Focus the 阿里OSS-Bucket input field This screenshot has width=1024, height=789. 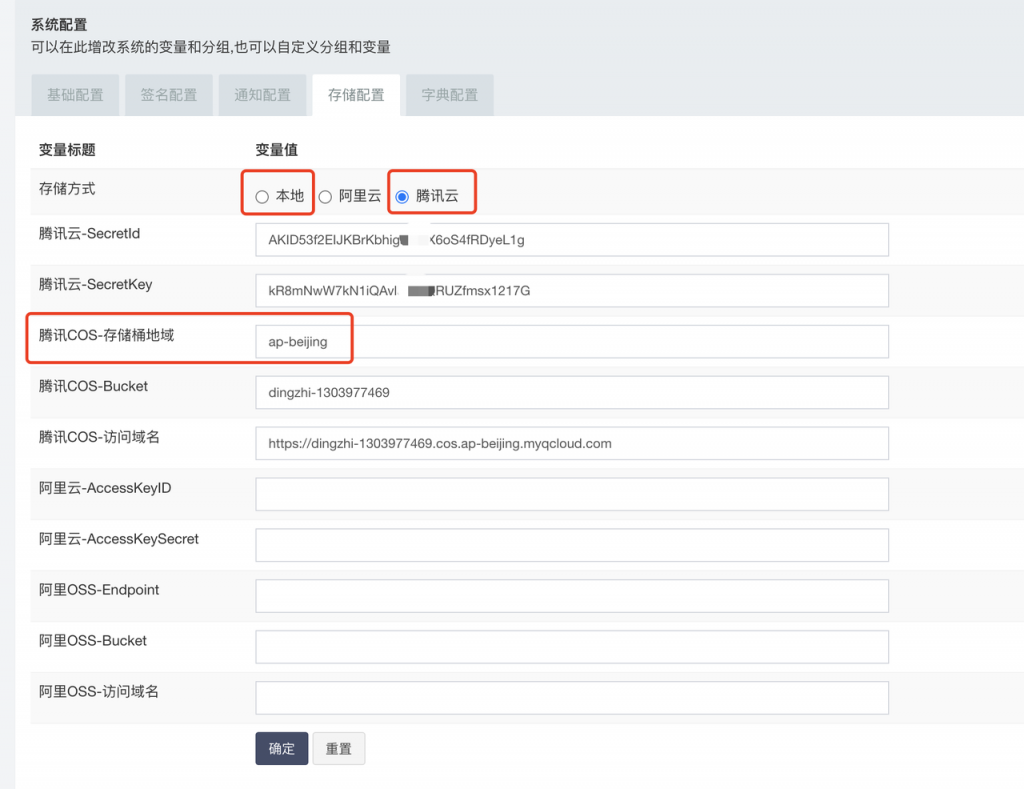[x=572, y=647]
